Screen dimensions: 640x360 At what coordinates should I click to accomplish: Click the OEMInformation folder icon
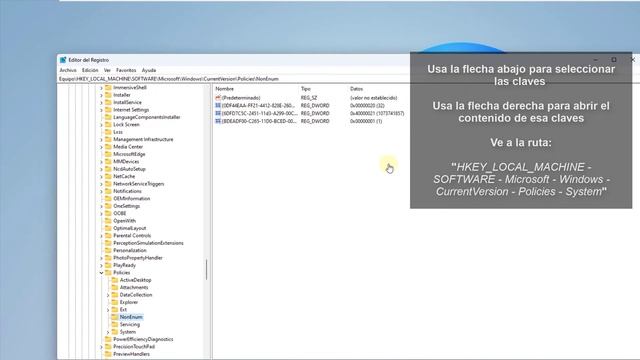click(108, 198)
